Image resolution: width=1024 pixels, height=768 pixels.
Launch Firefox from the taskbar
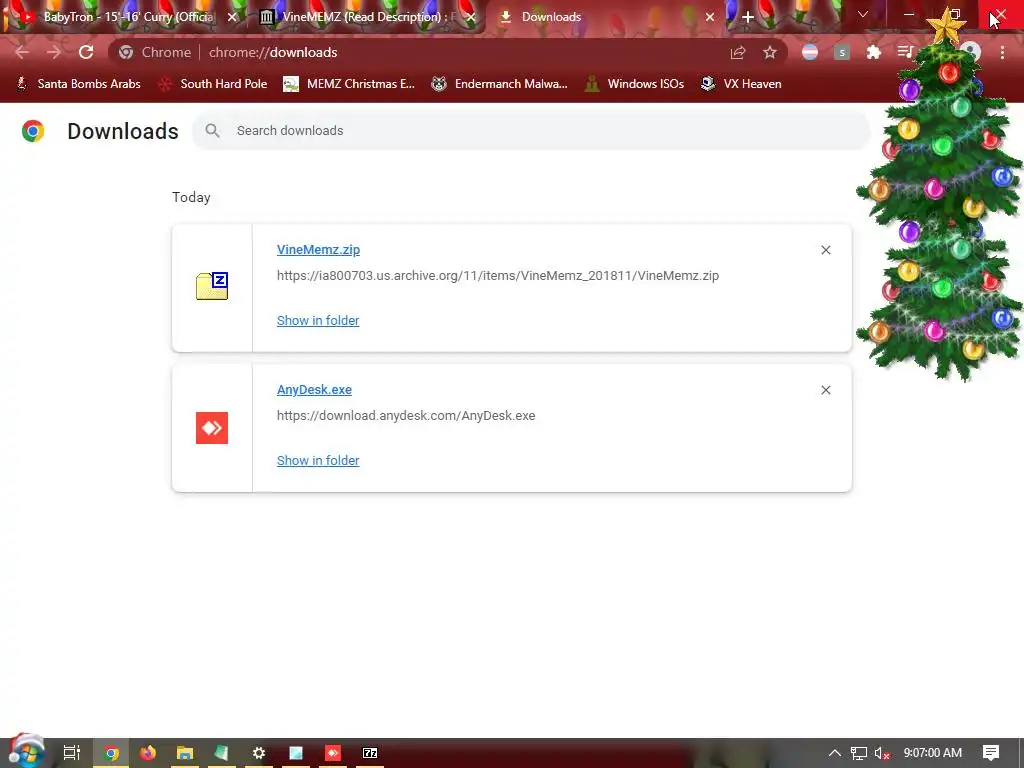coord(148,753)
